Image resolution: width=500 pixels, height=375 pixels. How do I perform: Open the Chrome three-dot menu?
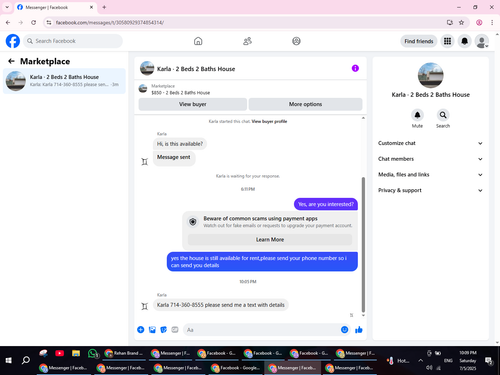tap(492, 22)
